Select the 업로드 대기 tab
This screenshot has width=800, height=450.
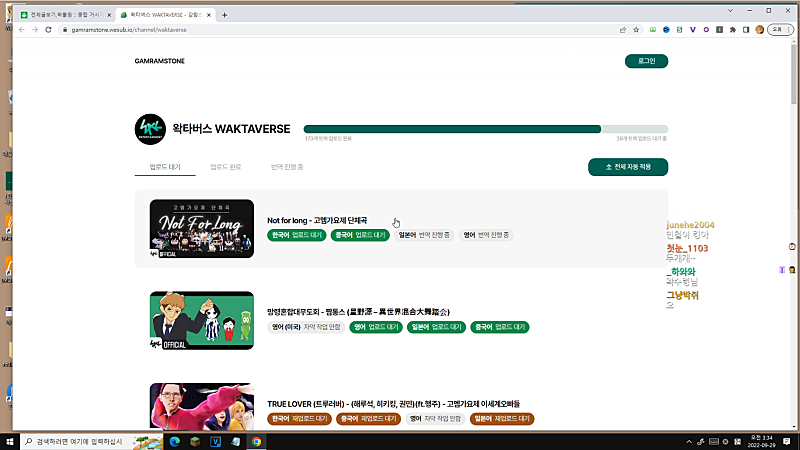[x=165, y=167]
